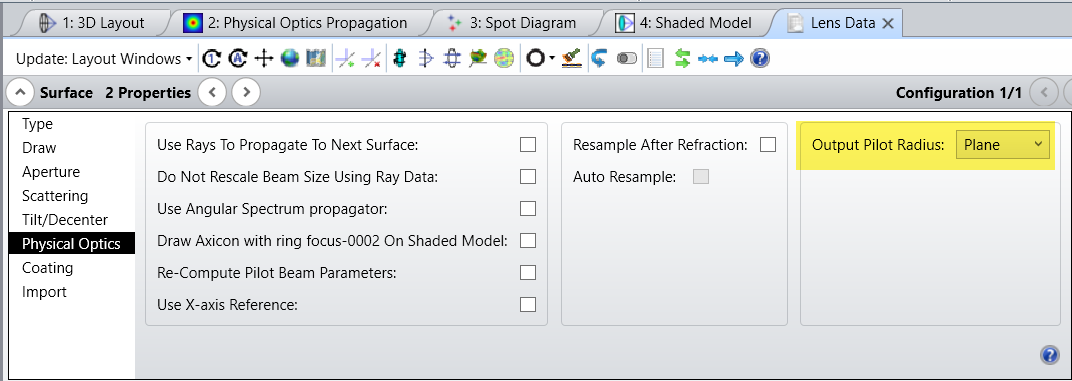Image resolution: width=1072 pixels, height=381 pixels.
Task: Click the paintbrush coating tool icon
Action: (x=571, y=59)
